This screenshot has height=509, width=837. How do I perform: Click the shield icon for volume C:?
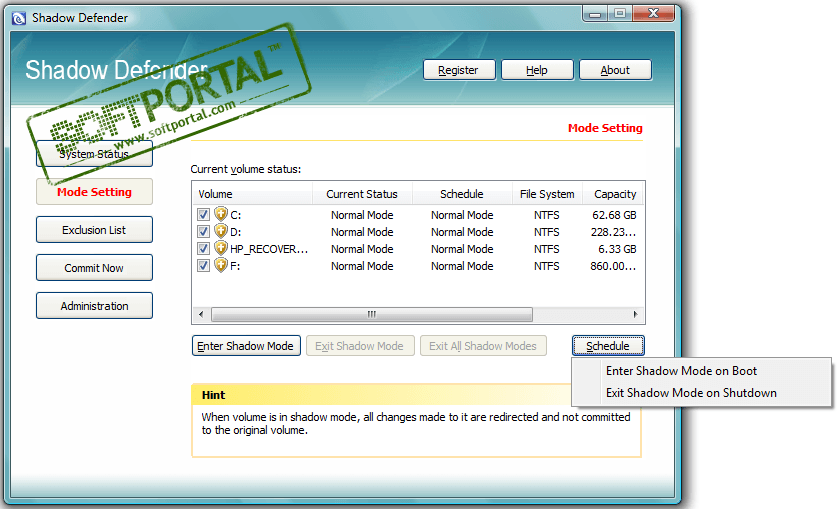coord(221,214)
